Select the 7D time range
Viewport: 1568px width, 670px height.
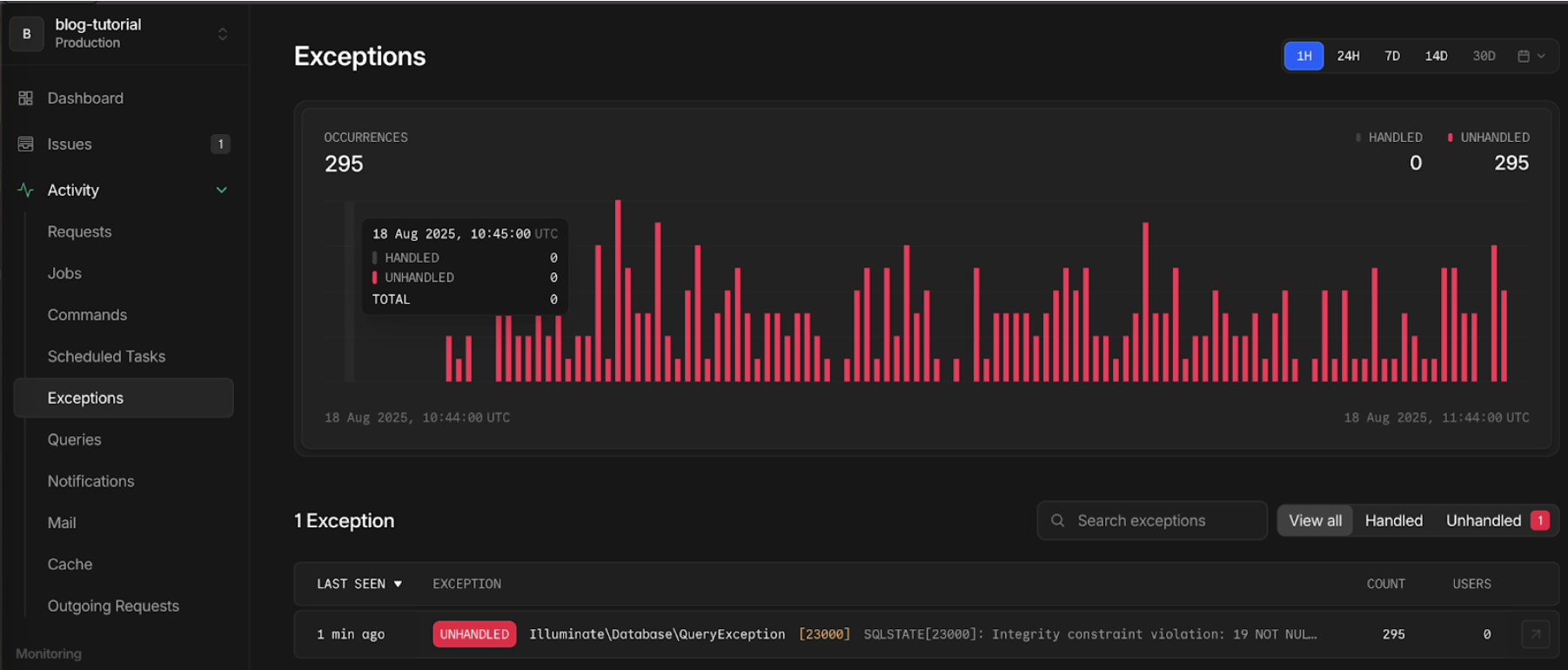(x=1392, y=56)
